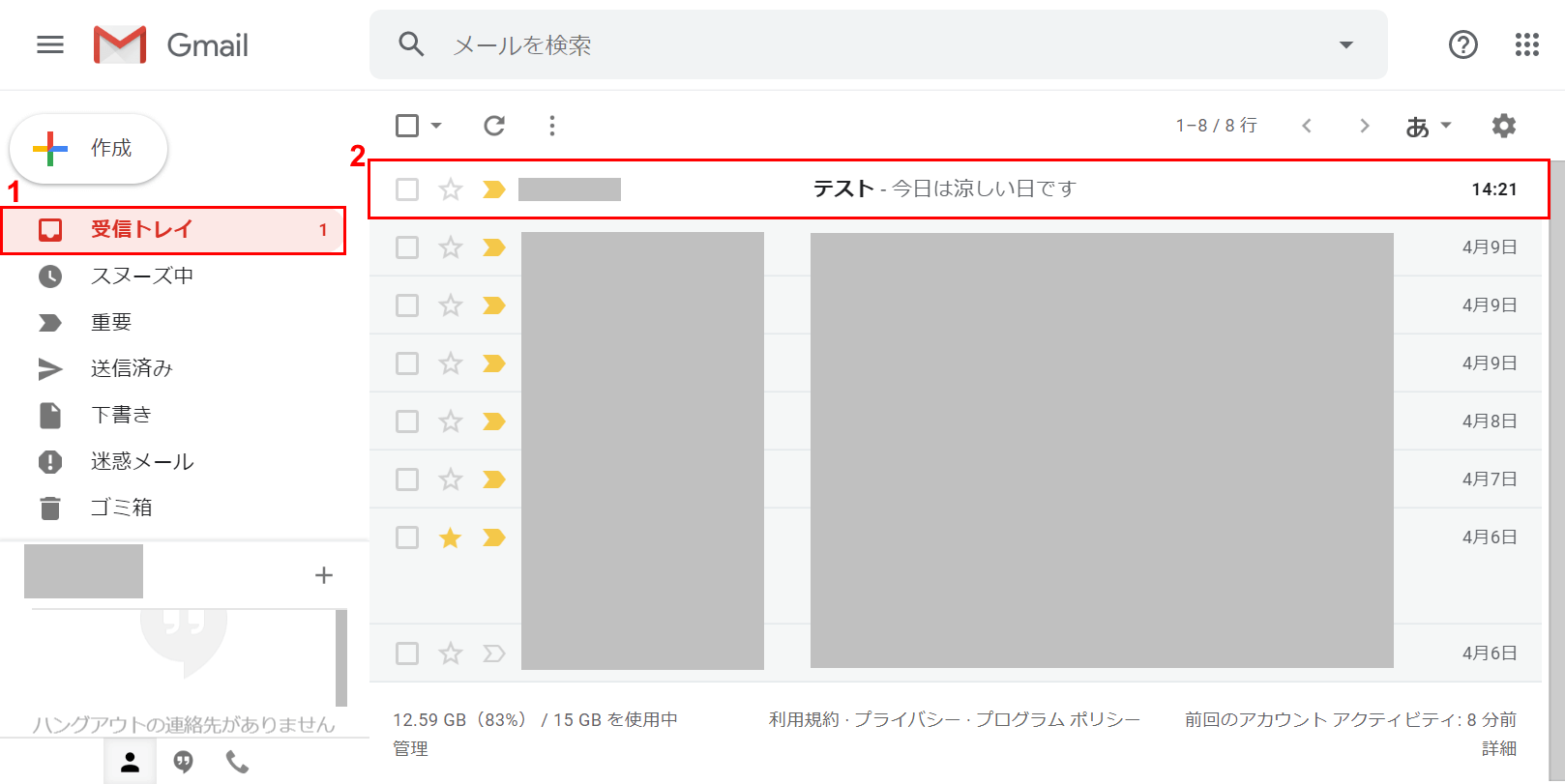Open the Help question mark icon
Image resolution: width=1565 pixels, height=784 pixels.
1462,44
